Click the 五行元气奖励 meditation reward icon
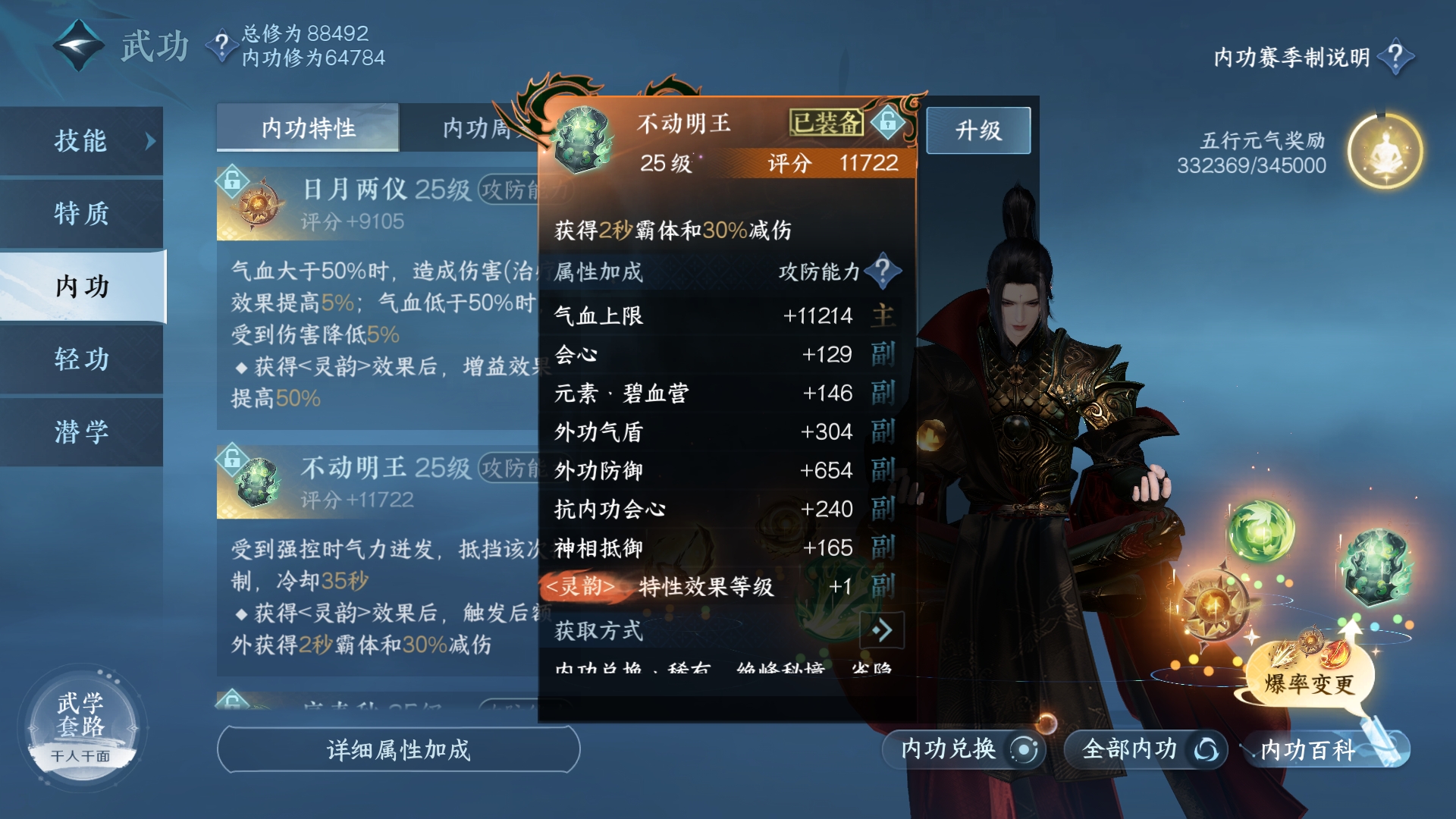The width and height of the screenshot is (1456, 819). pyautogui.click(x=1385, y=152)
